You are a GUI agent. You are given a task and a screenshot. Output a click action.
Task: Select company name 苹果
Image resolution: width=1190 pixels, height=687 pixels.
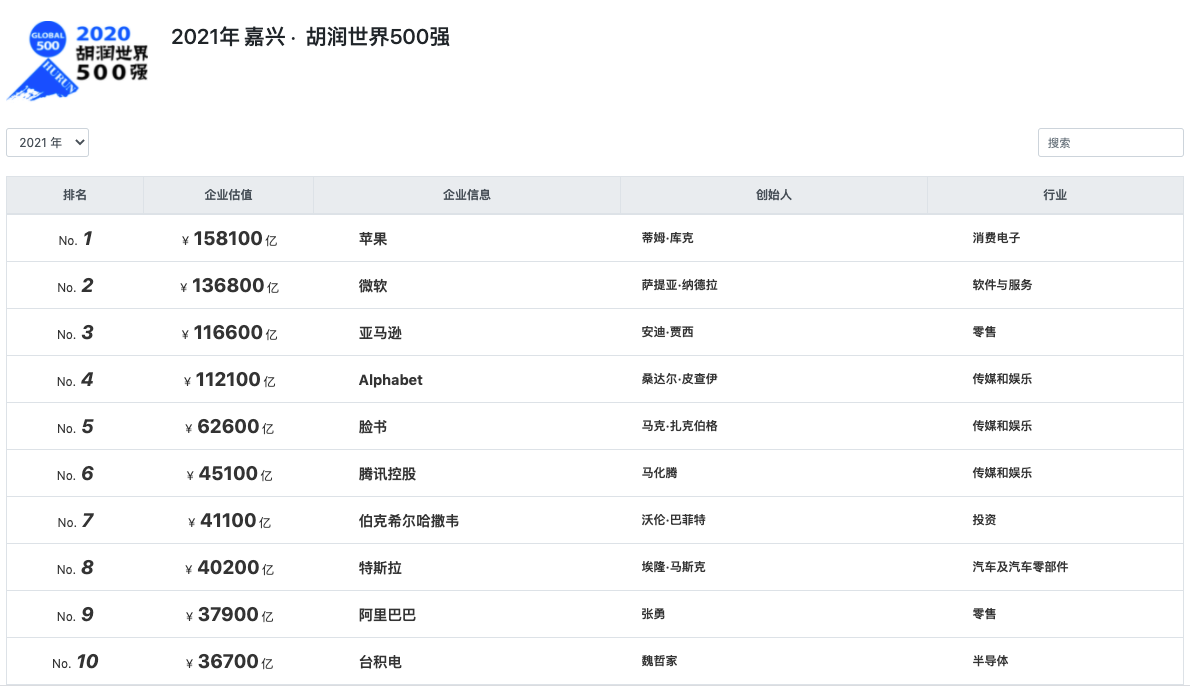pos(373,239)
